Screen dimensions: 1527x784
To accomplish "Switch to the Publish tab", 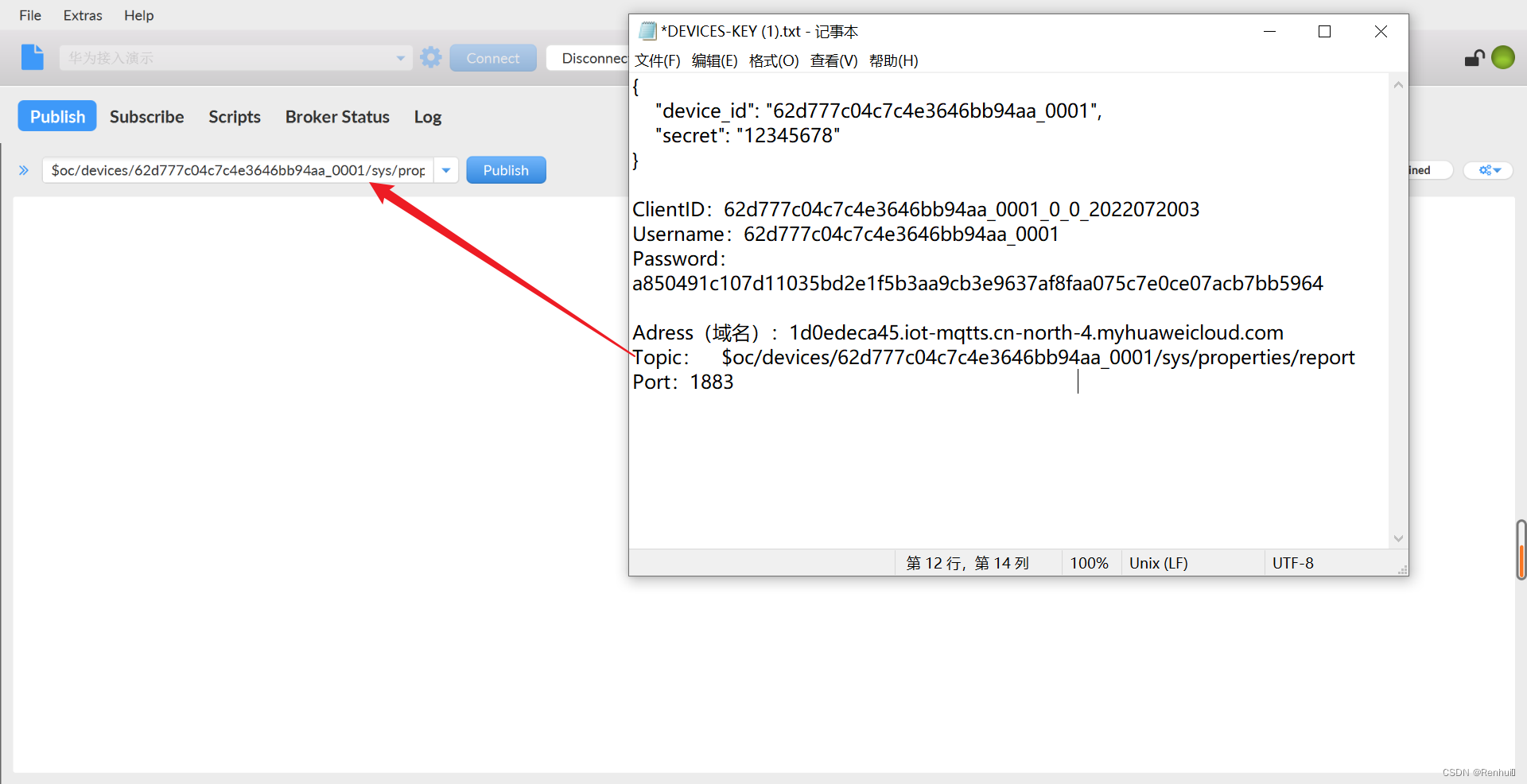I will [x=57, y=116].
